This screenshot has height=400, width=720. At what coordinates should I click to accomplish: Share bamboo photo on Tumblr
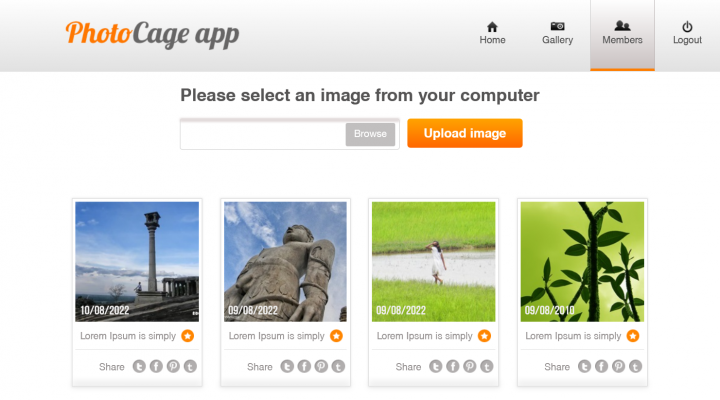pos(635,366)
